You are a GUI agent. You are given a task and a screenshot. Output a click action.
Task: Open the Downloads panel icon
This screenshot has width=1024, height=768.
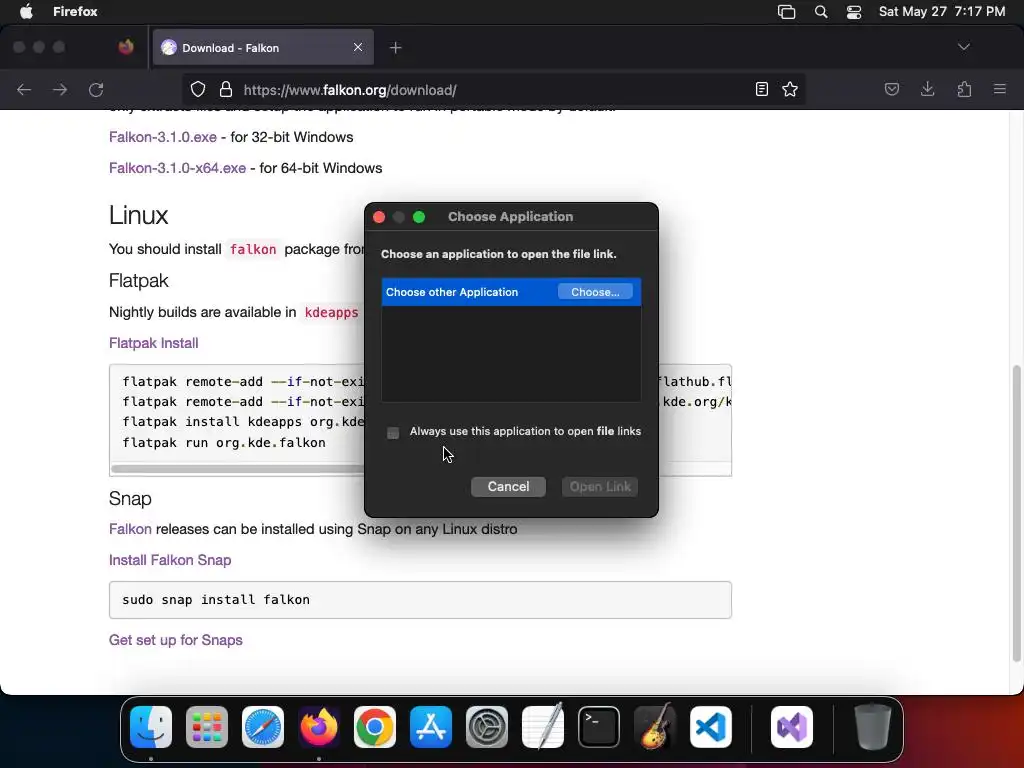click(928, 89)
